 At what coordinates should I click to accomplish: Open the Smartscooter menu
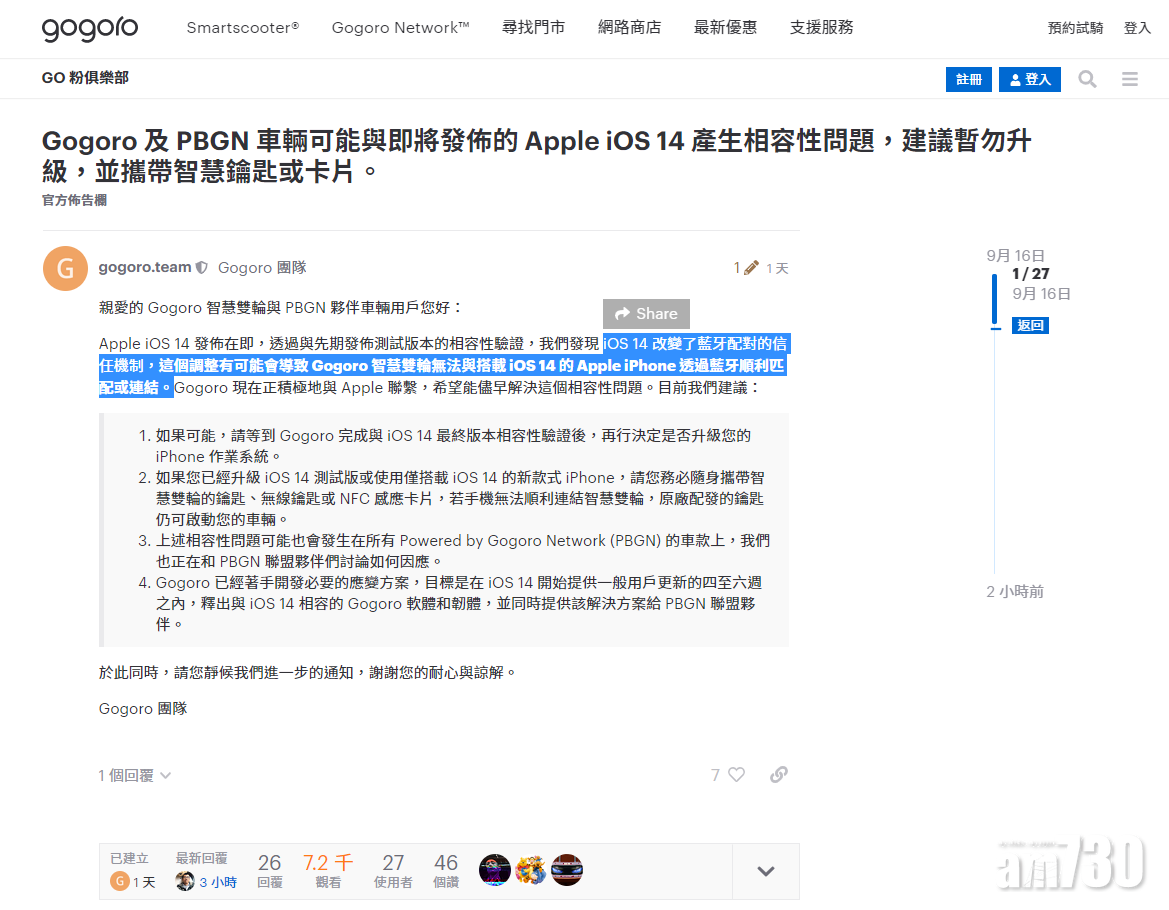tap(242, 28)
